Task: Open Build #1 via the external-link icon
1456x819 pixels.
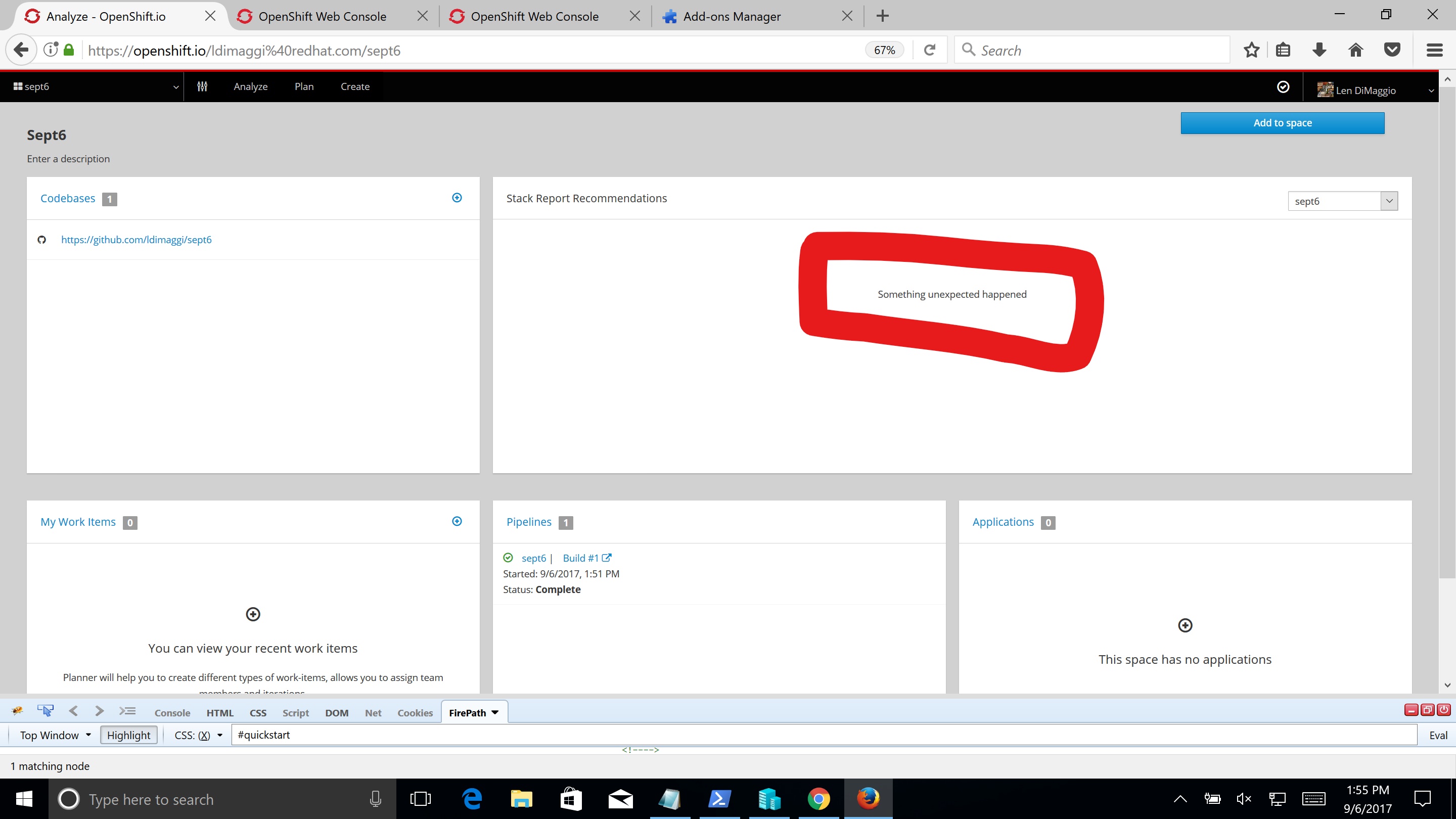Action: (607, 557)
